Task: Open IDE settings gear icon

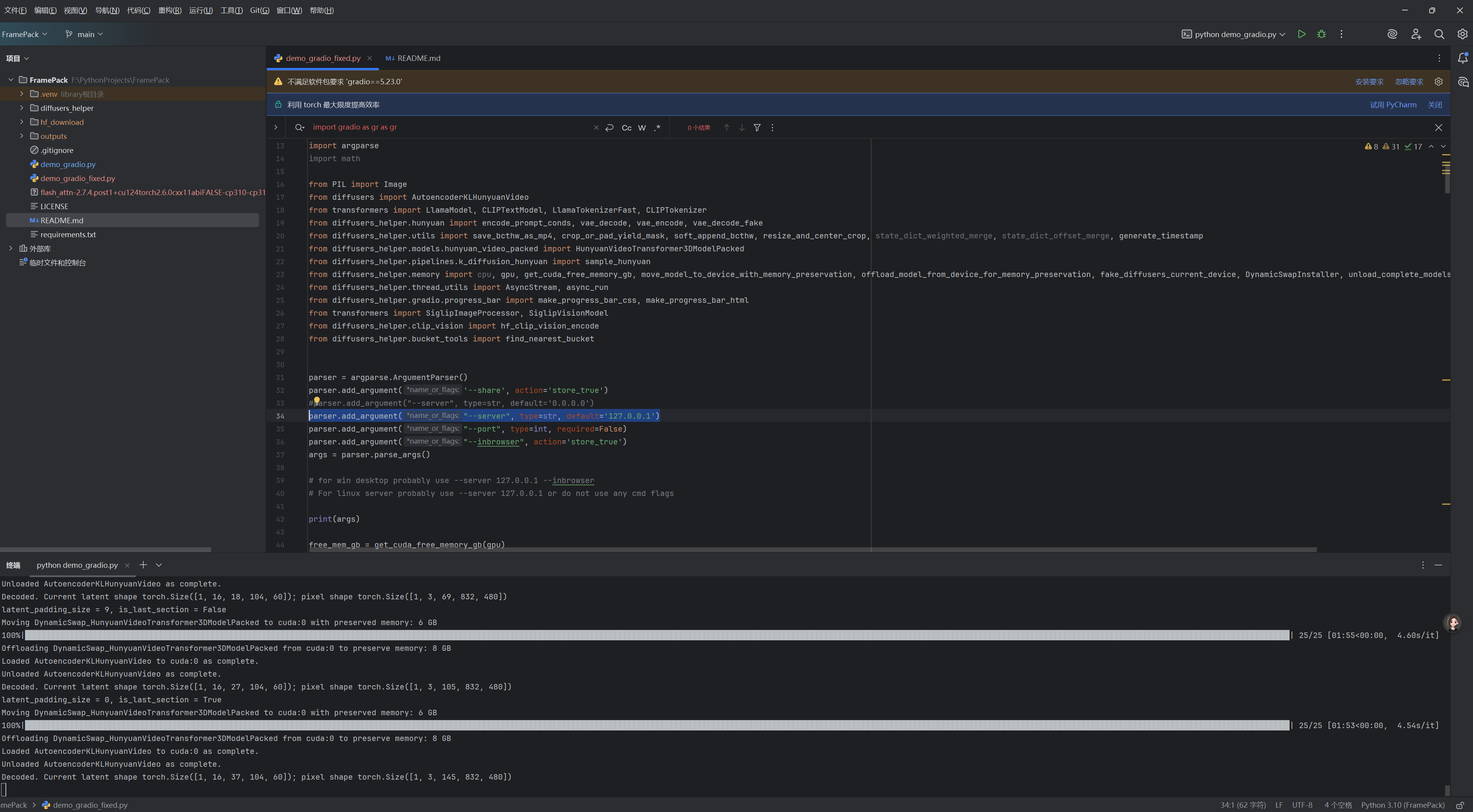Action: [x=1462, y=34]
